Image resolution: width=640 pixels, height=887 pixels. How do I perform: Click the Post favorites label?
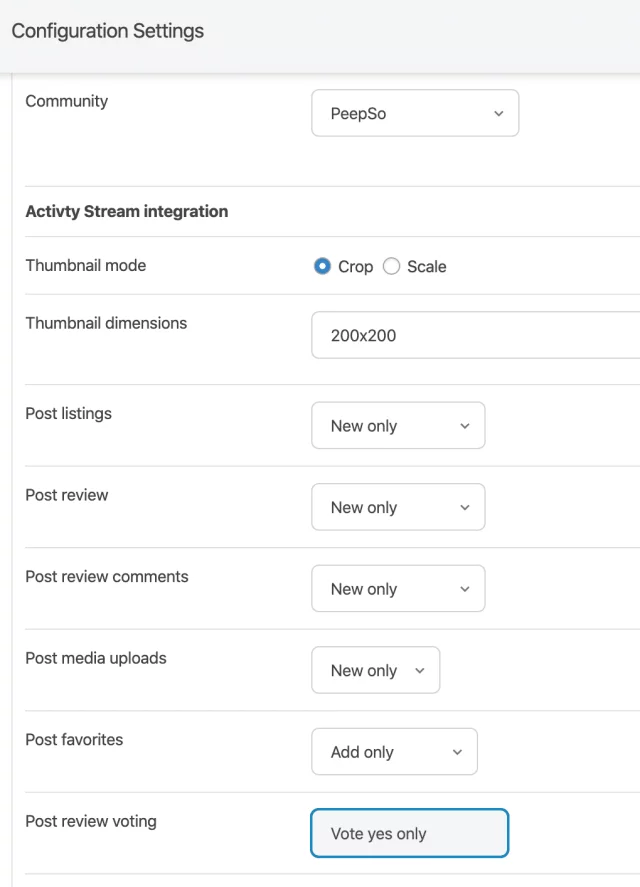(74, 740)
